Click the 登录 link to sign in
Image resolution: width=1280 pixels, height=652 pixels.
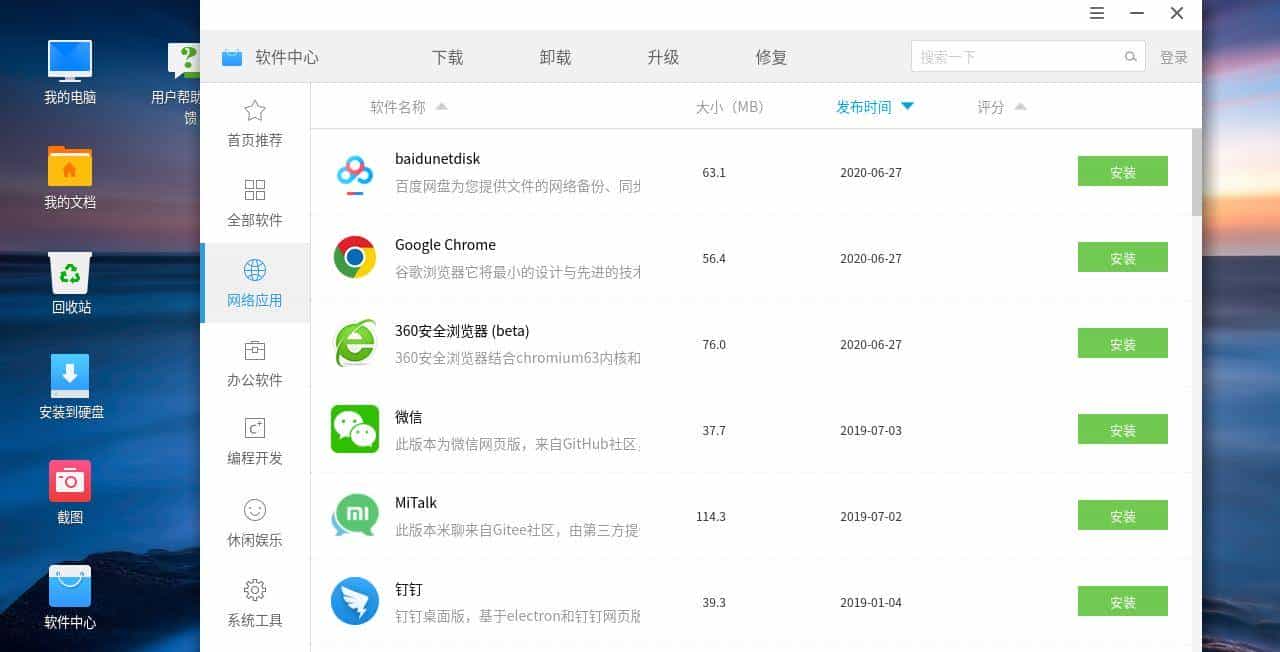(x=1174, y=57)
